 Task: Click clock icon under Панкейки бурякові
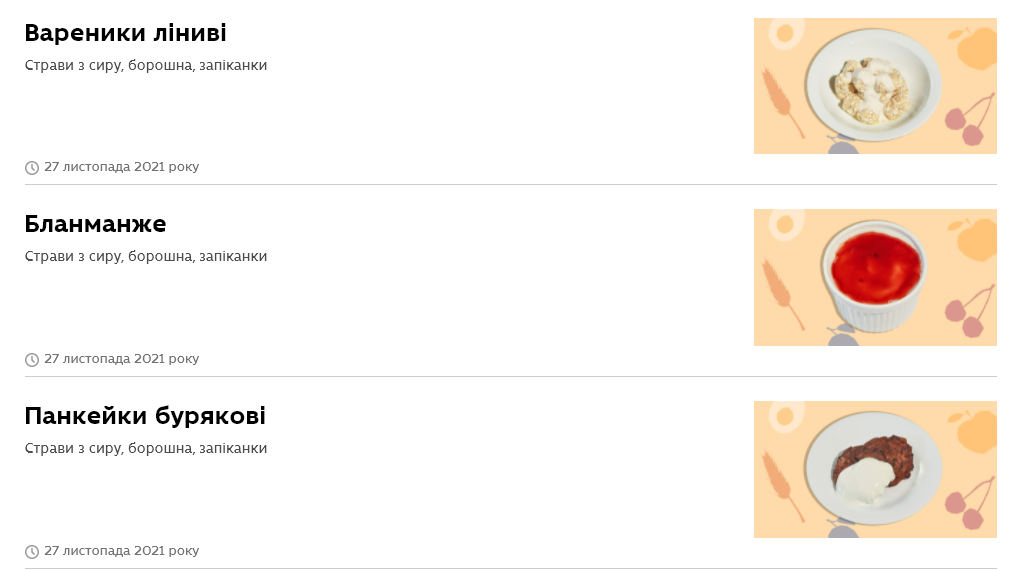32,552
